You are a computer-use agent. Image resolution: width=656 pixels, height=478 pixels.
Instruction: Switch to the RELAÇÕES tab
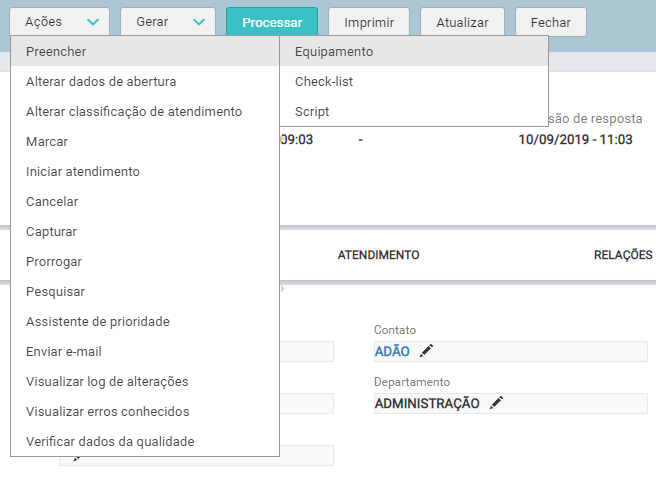(x=623, y=255)
